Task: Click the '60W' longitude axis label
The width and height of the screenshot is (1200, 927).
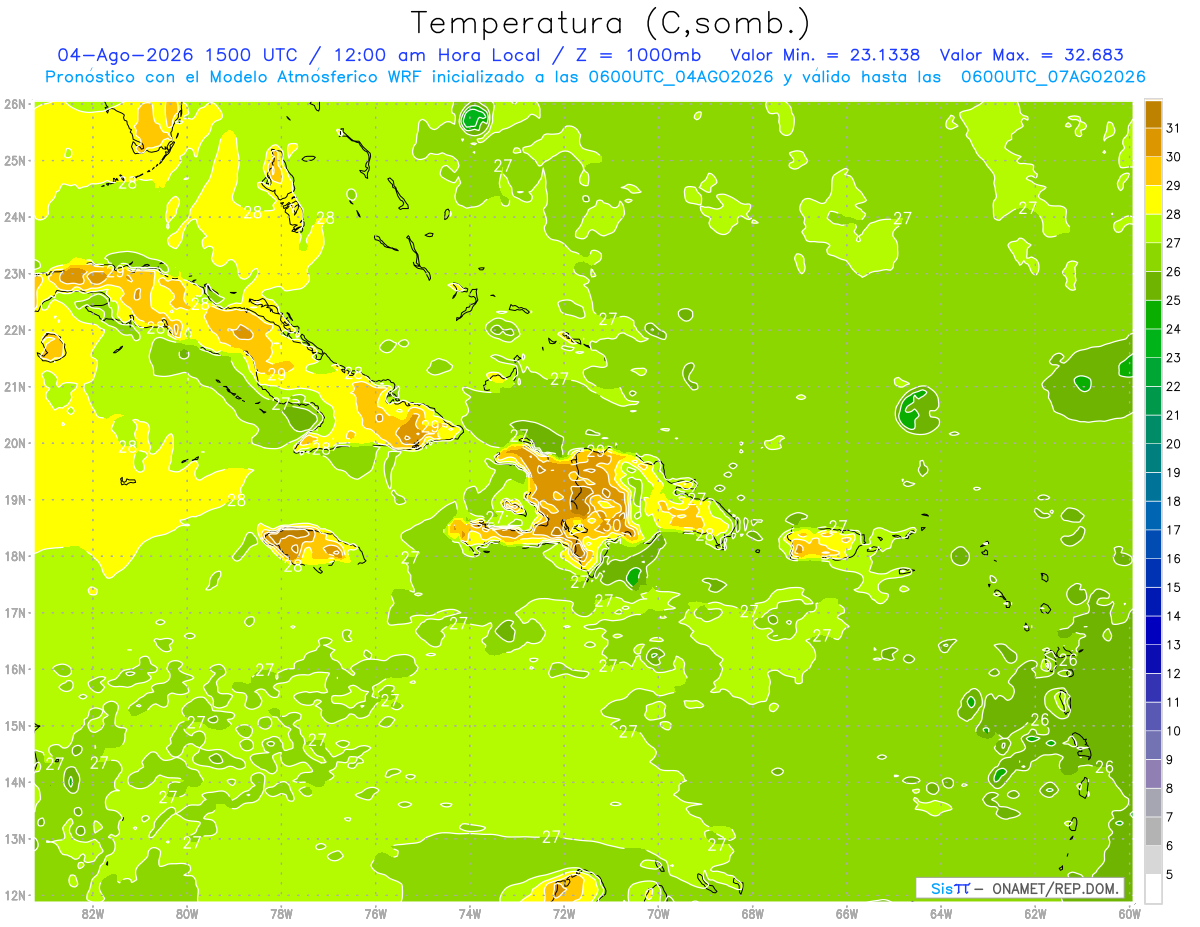Action: (1129, 913)
